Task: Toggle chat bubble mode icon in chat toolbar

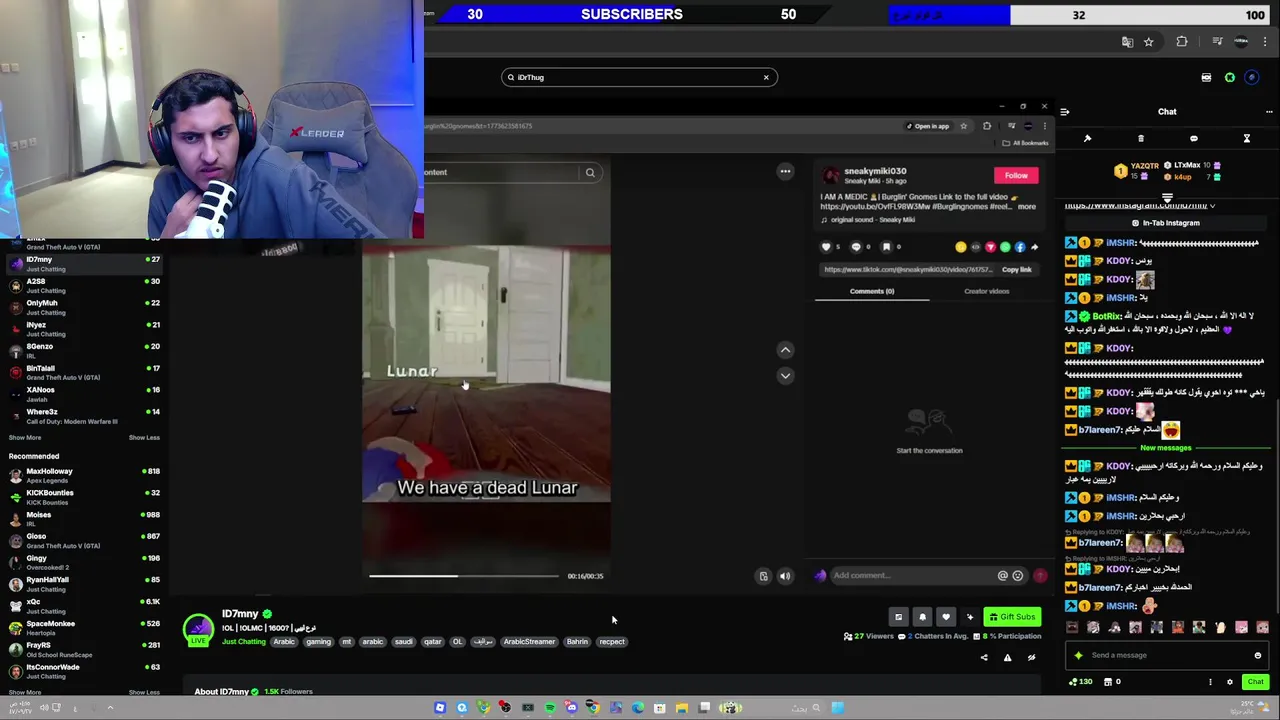Action: click(x=1194, y=139)
